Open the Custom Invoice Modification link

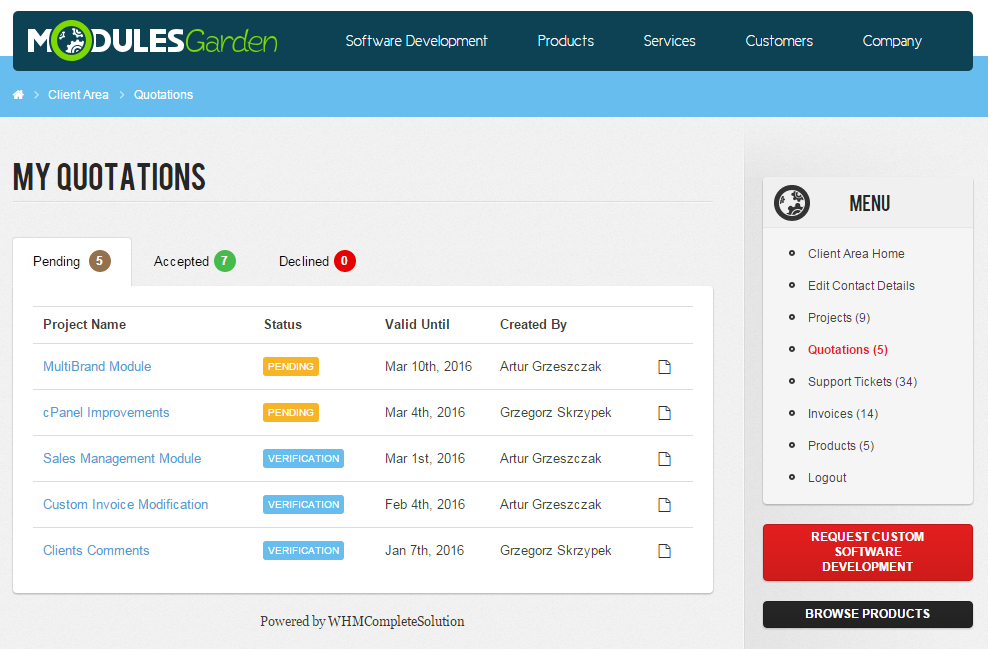pyautogui.click(x=125, y=505)
